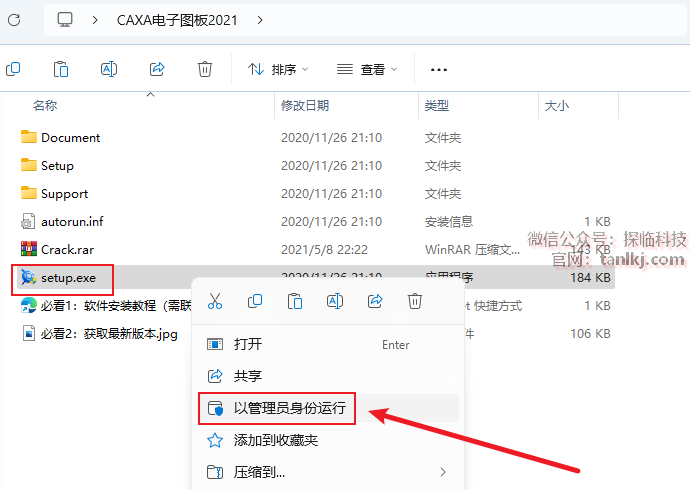Click the toolbar Paste icon
Screen dimensions: 690x490
tap(61, 69)
